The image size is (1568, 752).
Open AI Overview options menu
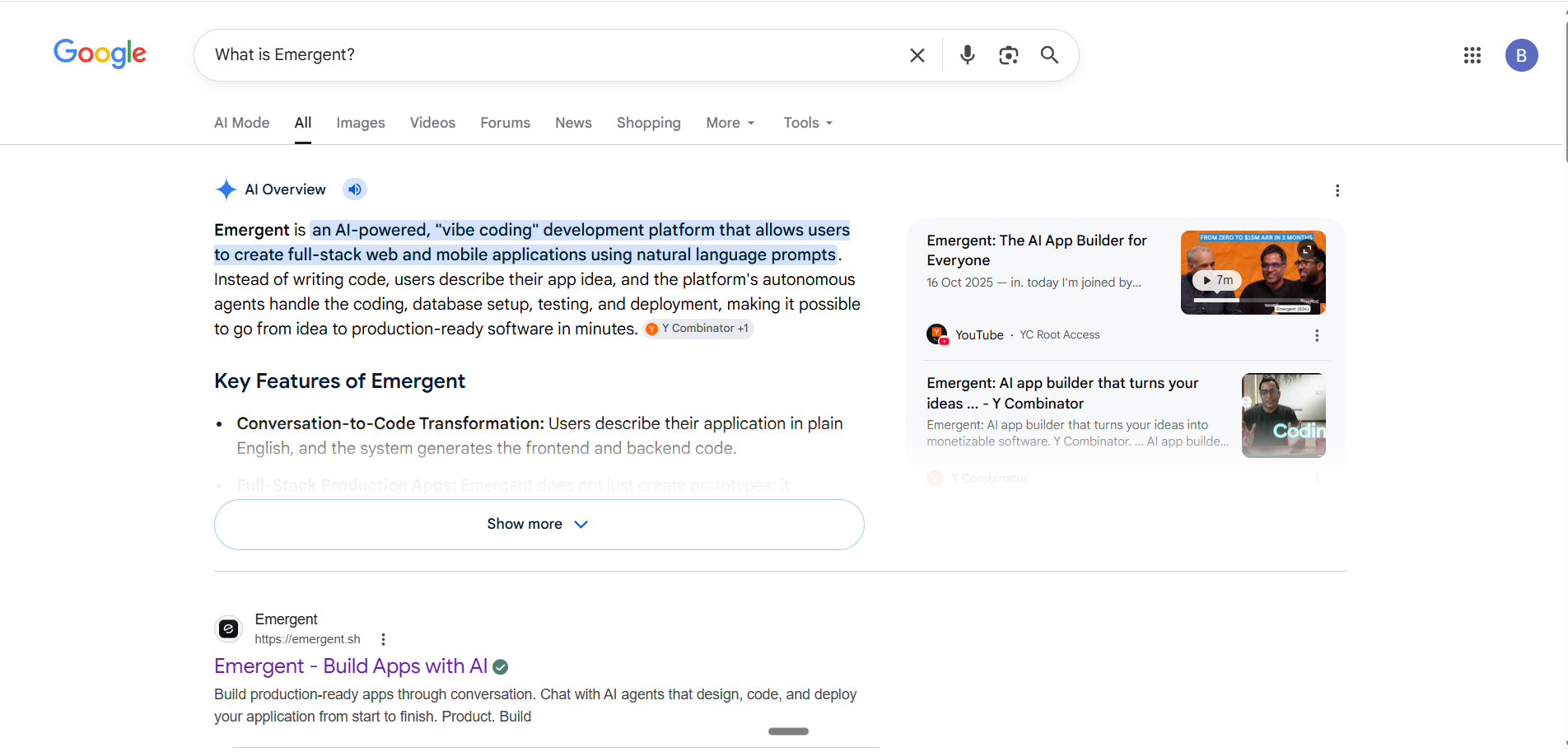(x=1337, y=190)
